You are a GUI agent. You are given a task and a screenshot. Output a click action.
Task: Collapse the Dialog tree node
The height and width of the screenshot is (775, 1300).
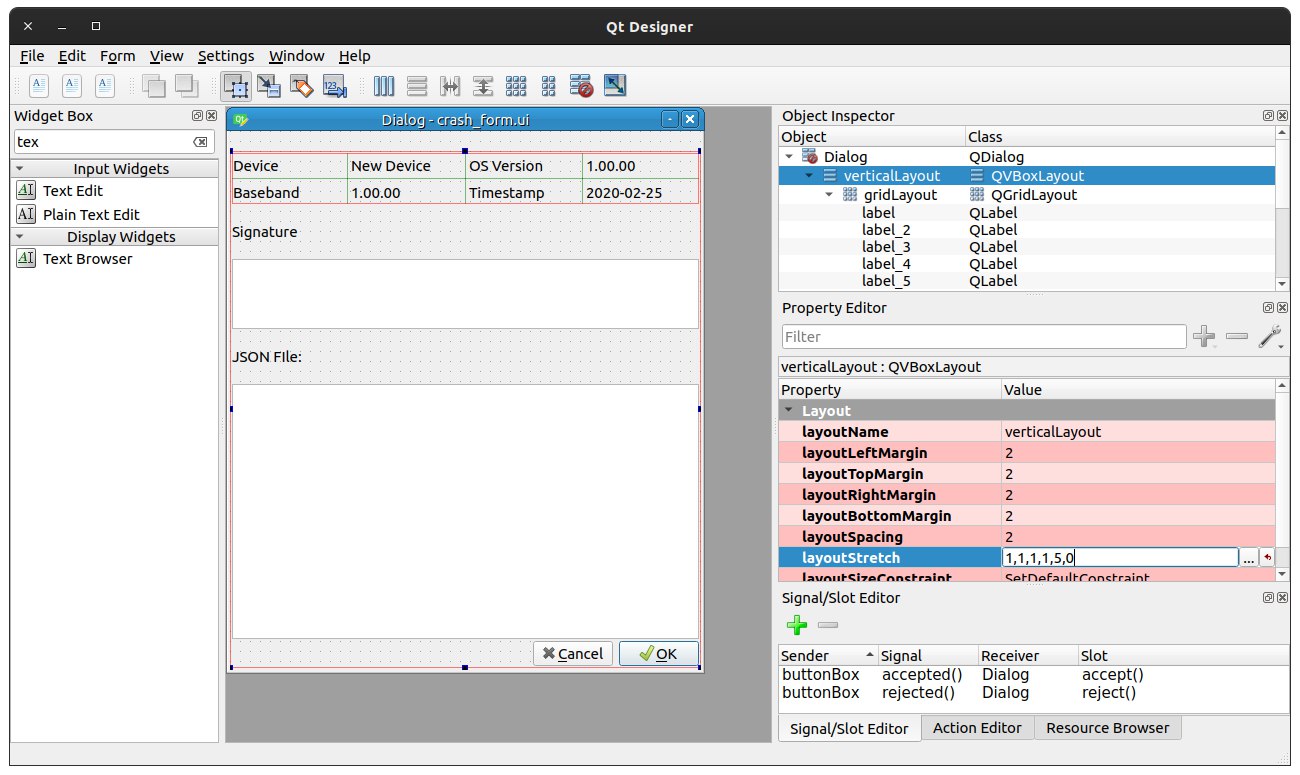point(790,157)
